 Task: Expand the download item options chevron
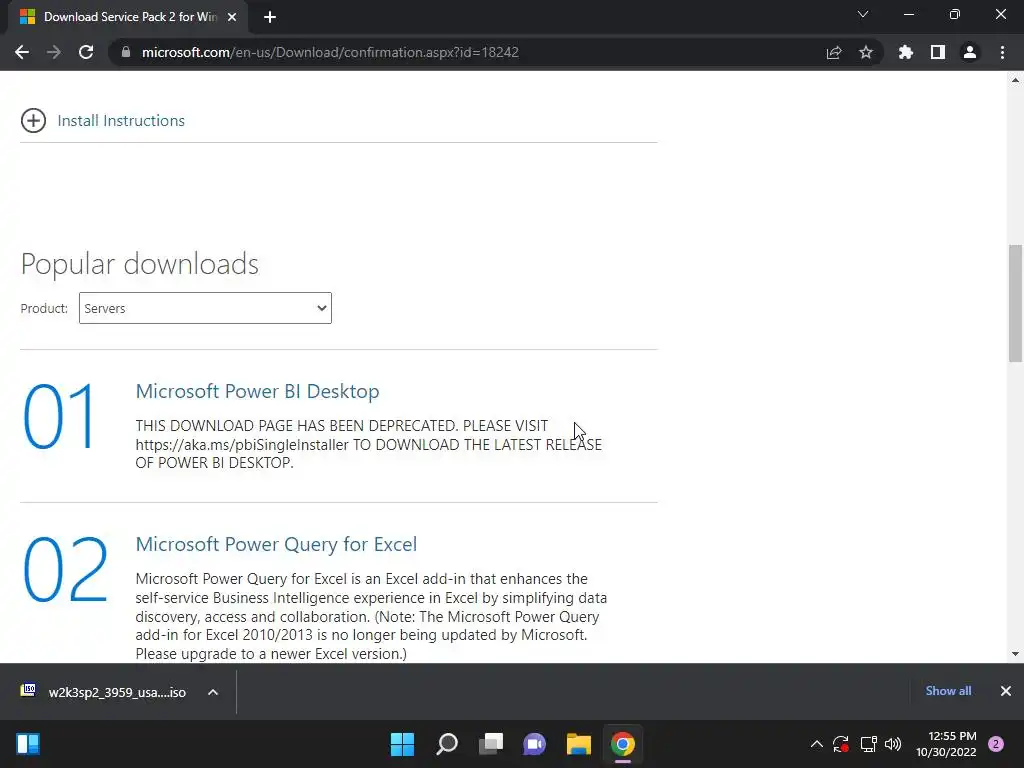coord(213,692)
